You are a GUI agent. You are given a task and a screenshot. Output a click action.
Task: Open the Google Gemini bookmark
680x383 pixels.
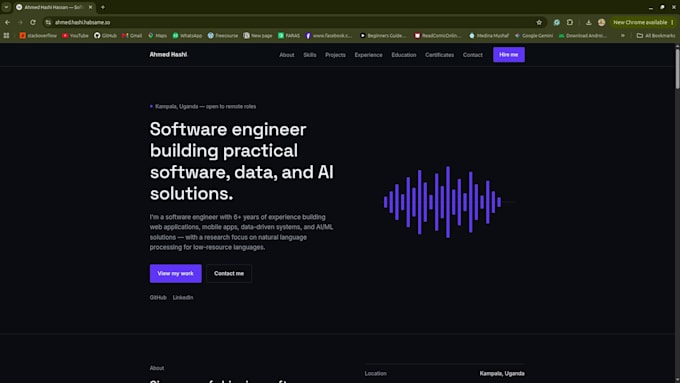(x=534, y=36)
